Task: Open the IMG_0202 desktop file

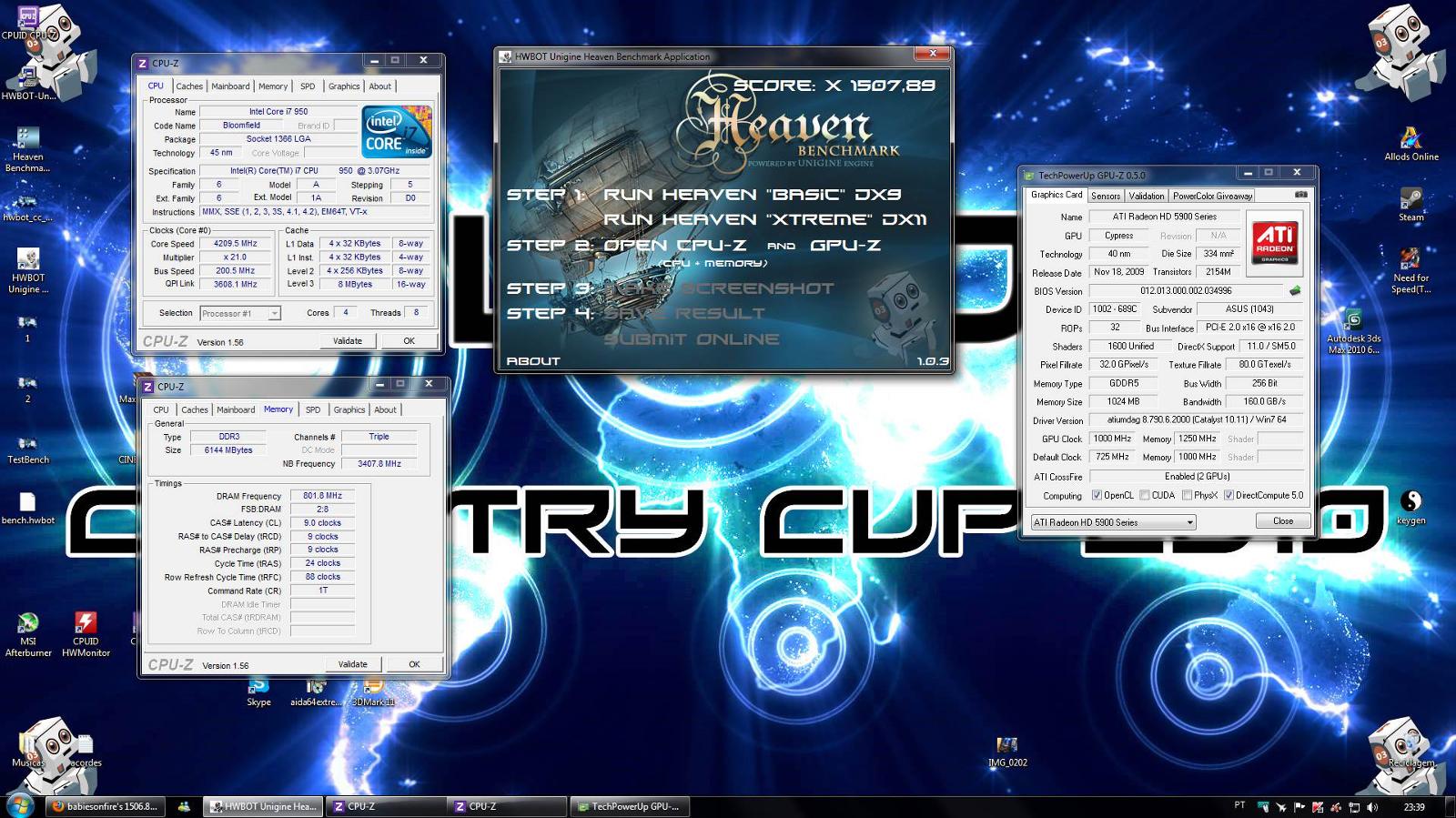Action: (x=1007, y=752)
